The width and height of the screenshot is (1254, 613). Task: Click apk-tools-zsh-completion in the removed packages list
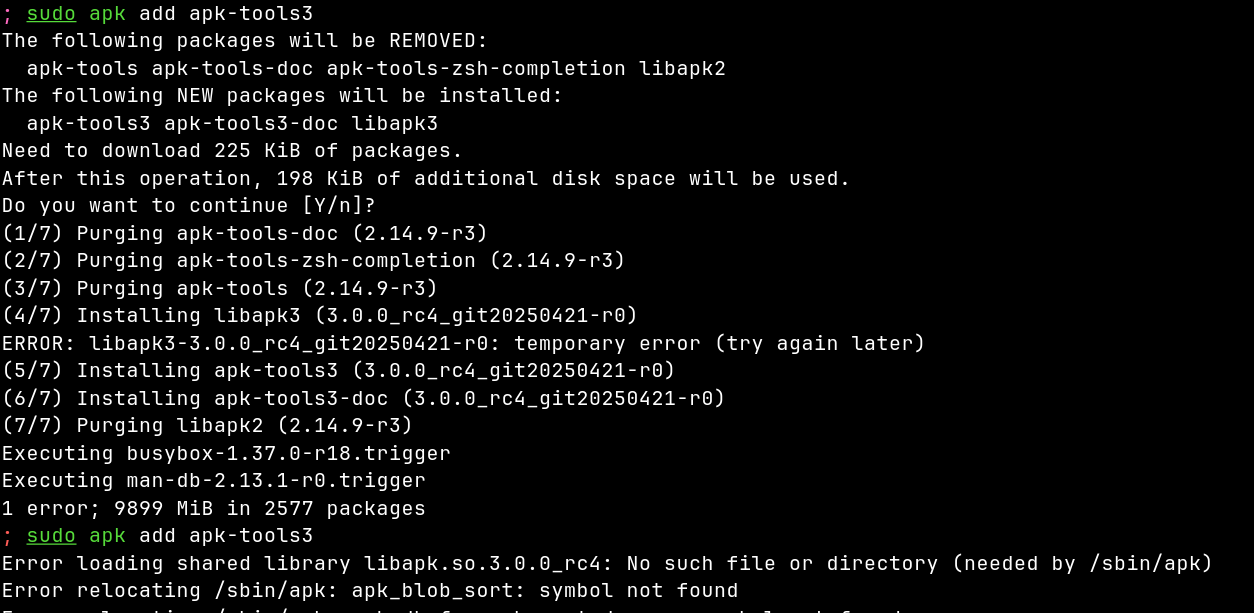[476, 69]
